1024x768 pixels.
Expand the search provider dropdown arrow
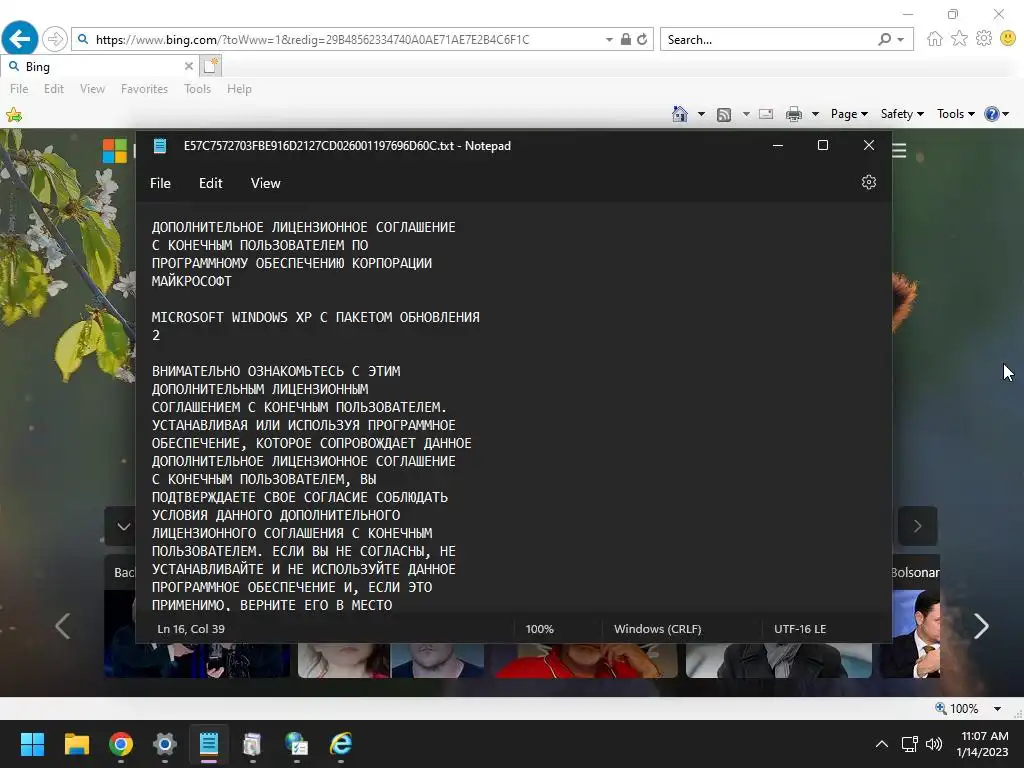901,40
